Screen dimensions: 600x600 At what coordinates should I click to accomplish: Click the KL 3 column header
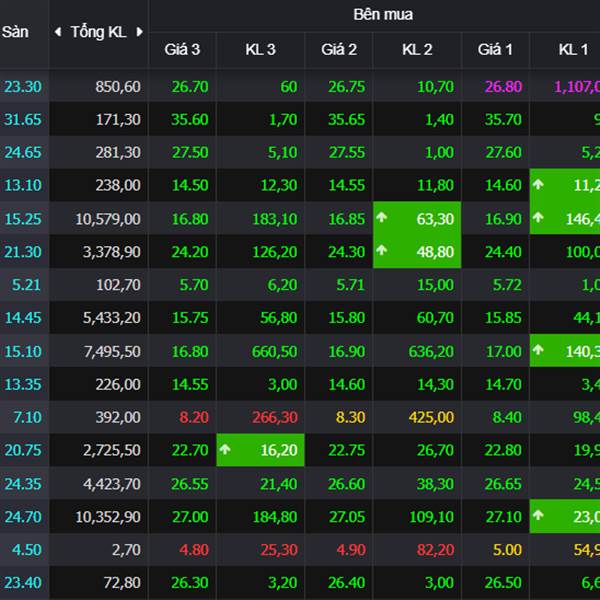pos(260,49)
